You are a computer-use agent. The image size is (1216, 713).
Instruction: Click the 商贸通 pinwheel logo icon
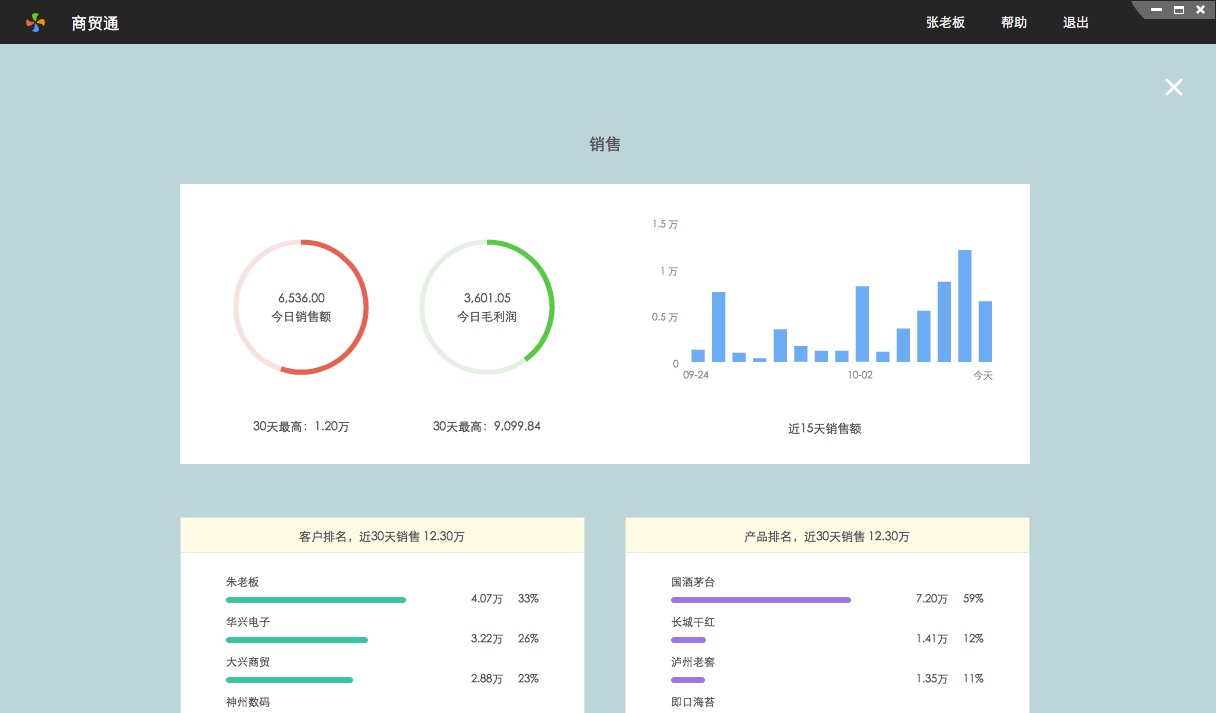click(36, 22)
